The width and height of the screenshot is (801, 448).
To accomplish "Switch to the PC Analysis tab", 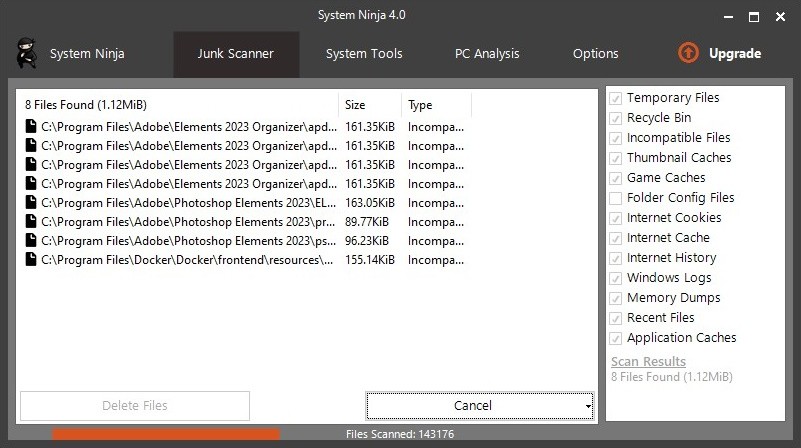I will tap(487, 54).
